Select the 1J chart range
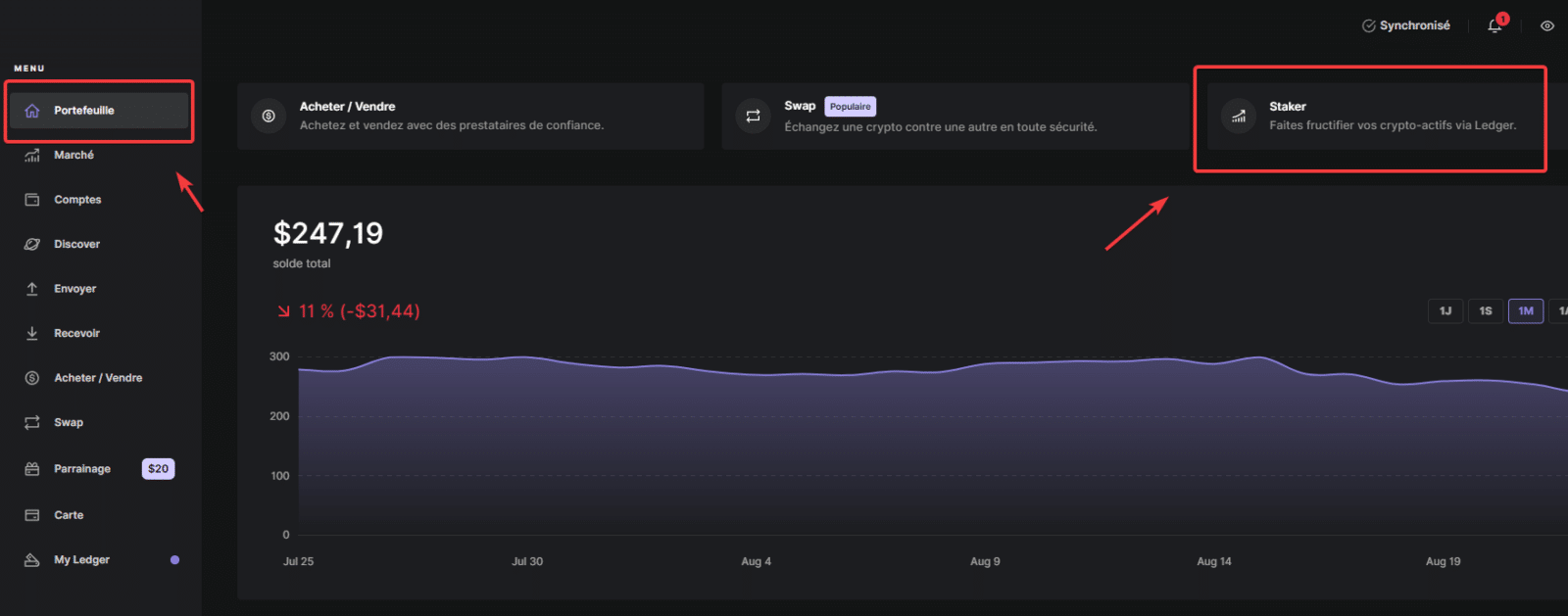 pos(1445,311)
